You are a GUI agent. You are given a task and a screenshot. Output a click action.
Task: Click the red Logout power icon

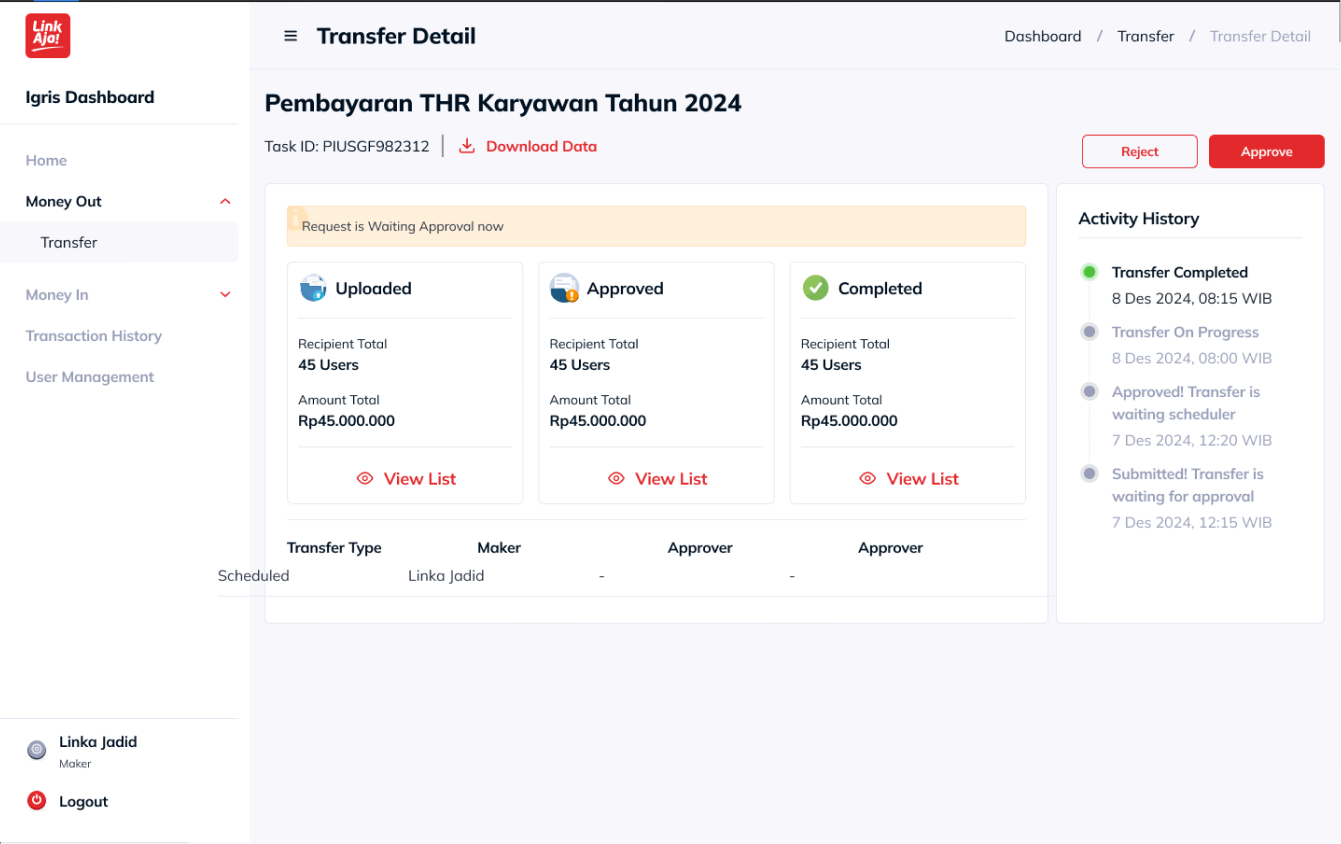click(x=37, y=800)
